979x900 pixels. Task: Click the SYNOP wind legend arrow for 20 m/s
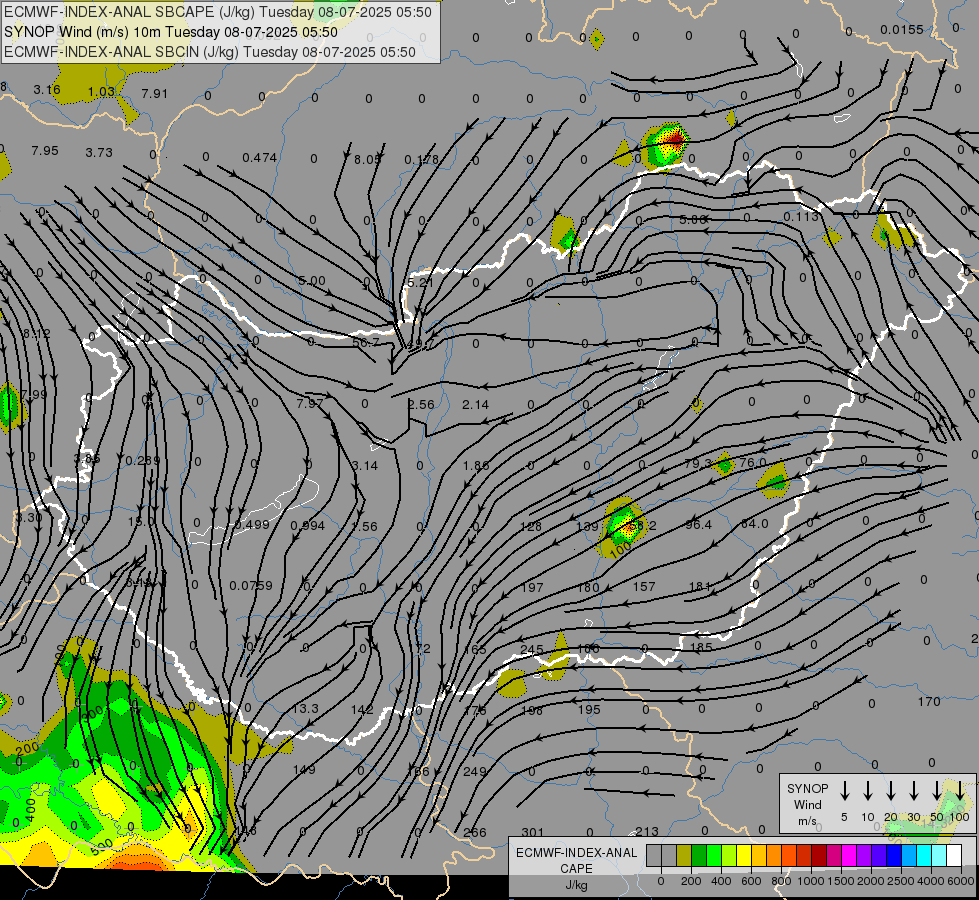pyautogui.click(x=891, y=790)
